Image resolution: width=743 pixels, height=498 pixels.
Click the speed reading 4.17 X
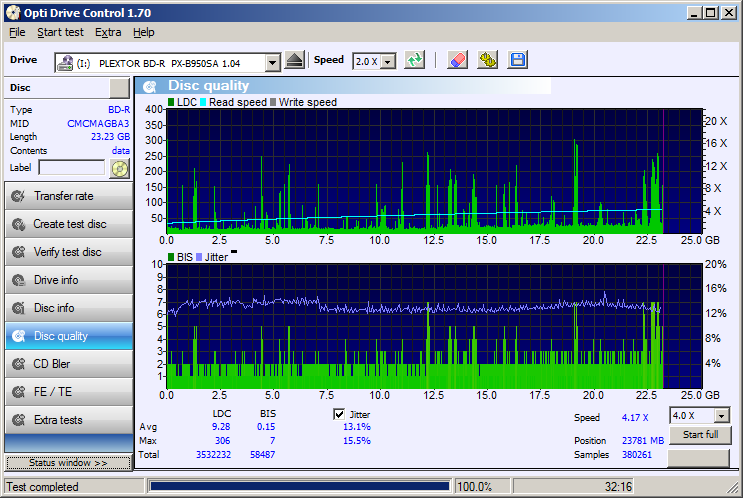coord(635,418)
